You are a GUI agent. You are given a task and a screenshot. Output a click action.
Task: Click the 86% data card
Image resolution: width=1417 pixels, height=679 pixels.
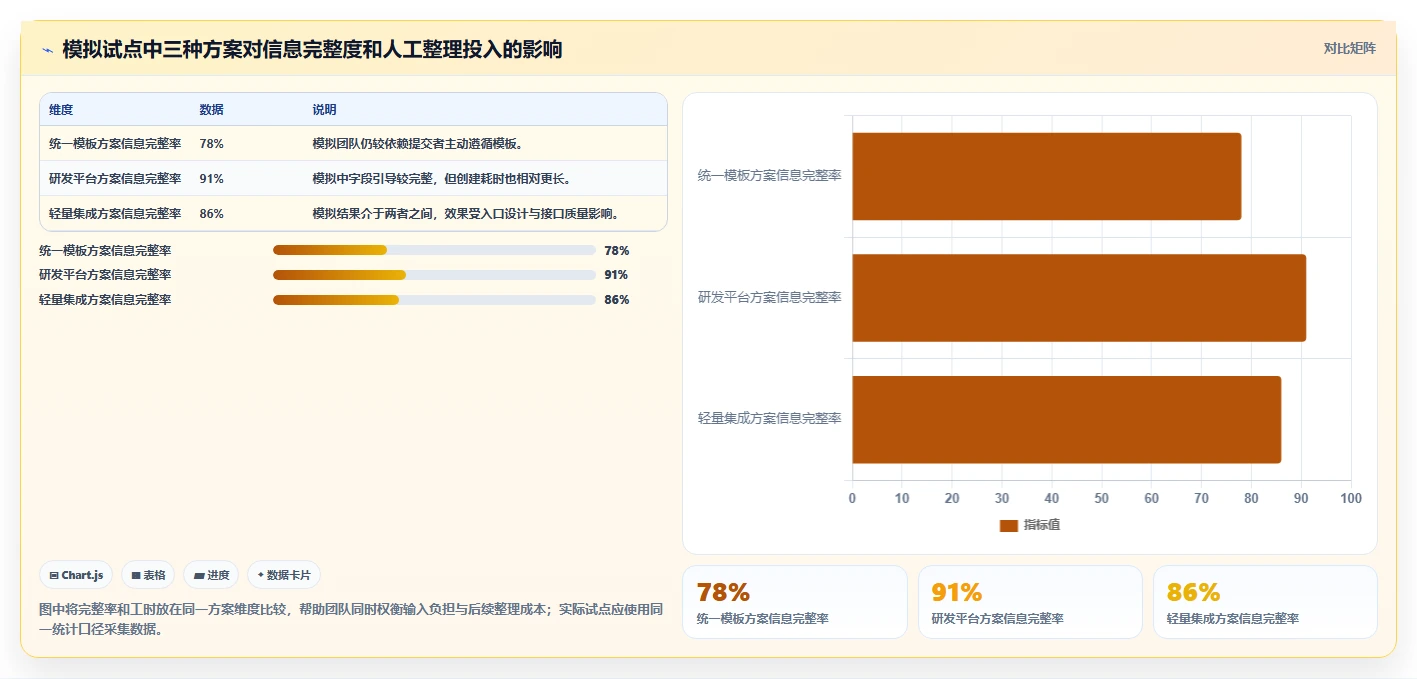1265,602
